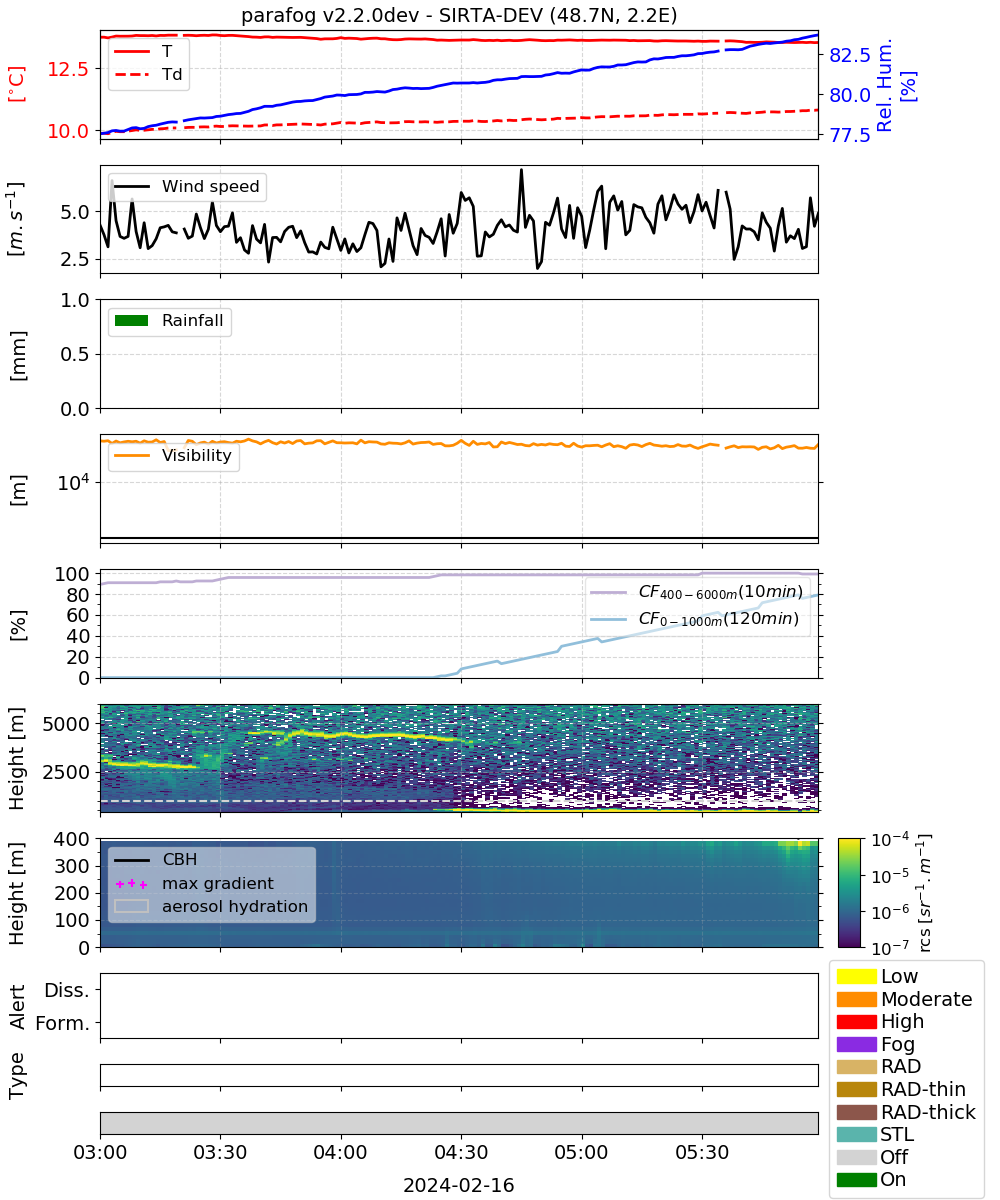The height and width of the screenshot is (1200, 1000).
Task: Click the RAD-thin legend swatch
Action: (x=856, y=1089)
